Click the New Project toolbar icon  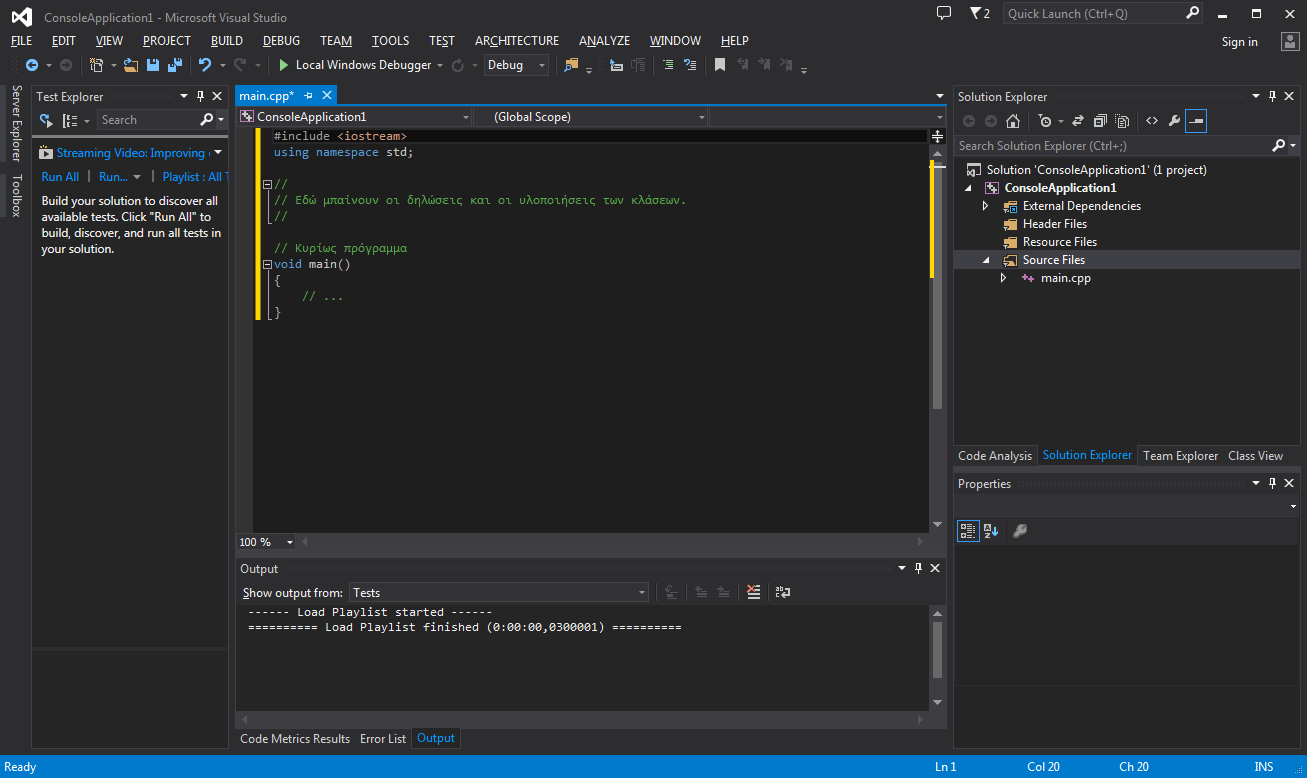(97, 65)
